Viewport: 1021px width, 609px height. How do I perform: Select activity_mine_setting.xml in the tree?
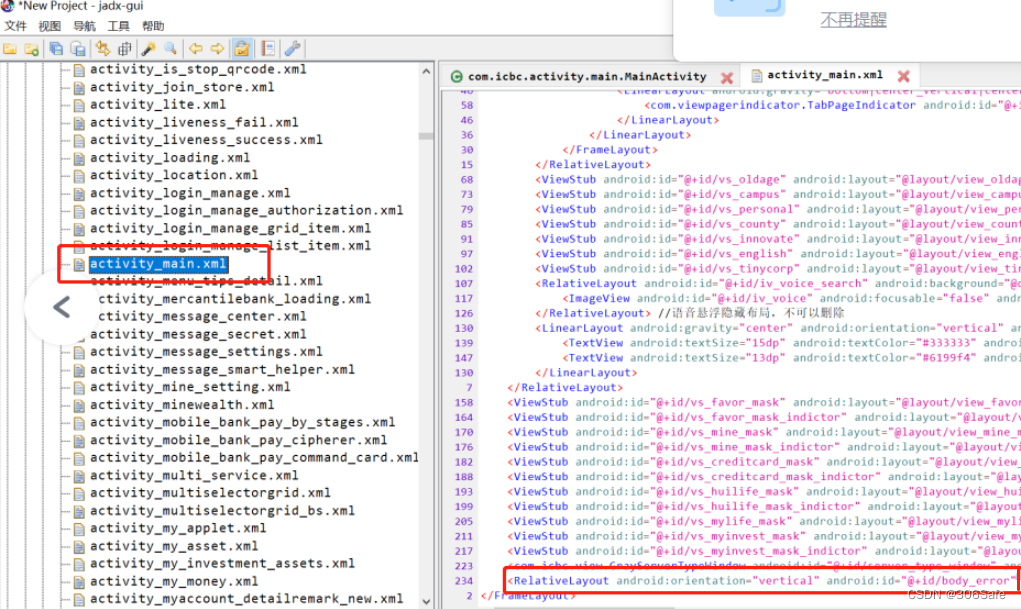pyautogui.click(x=189, y=387)
